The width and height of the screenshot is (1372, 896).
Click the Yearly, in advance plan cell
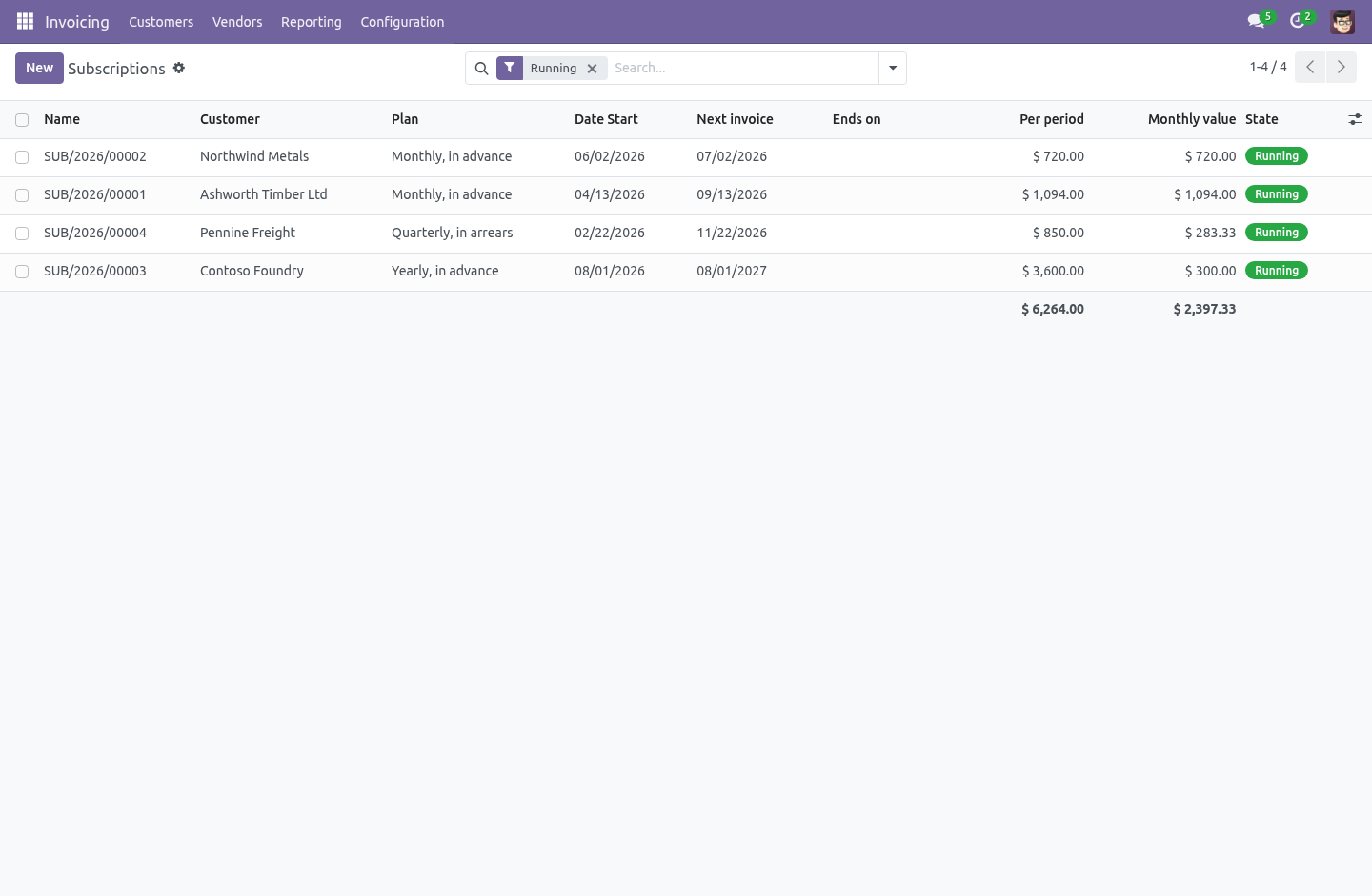(445, 271)
